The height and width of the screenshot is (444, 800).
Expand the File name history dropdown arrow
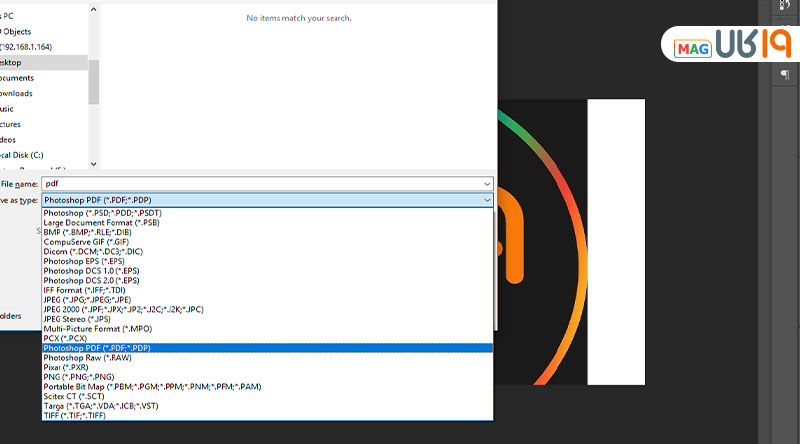pyautogui.click(x=486, y=184)
